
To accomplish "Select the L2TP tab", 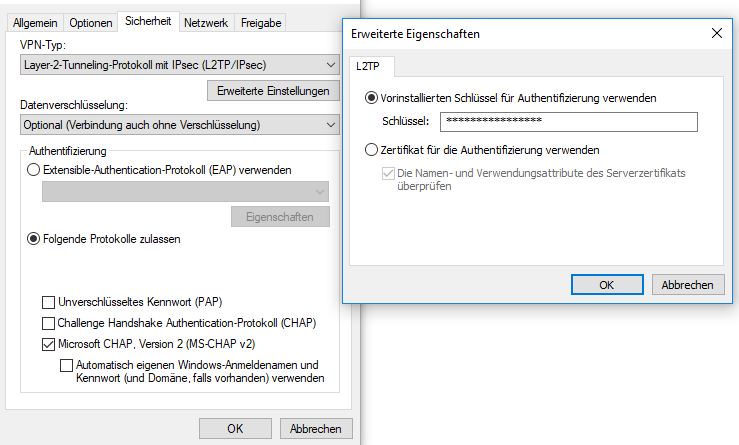I will pos(368,66).
